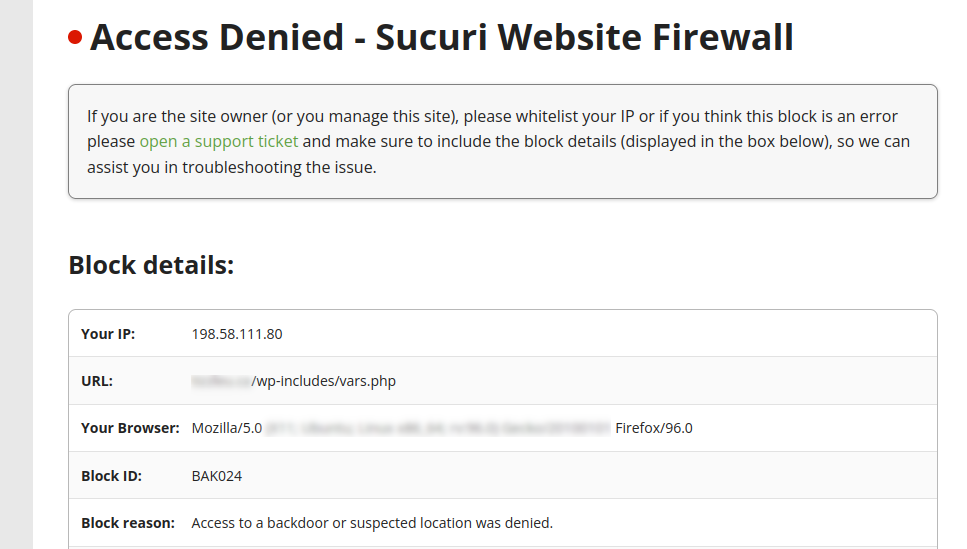This screenshot has width=967, height=549.
Task: Click the Your Browser label
Action: click(130, 428)
